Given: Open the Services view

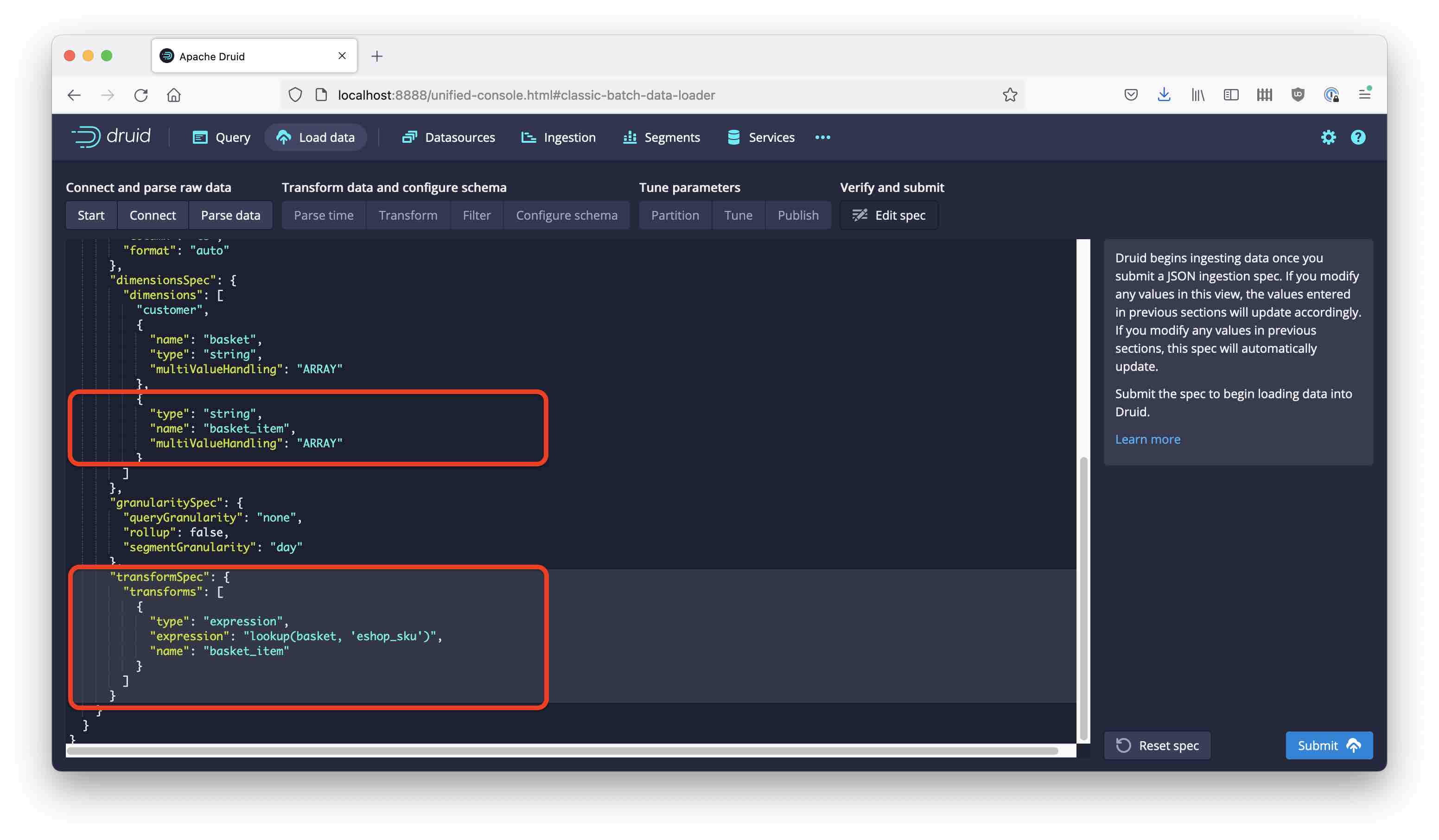Looking at the screenshot, I should click(x=761, y=137).
